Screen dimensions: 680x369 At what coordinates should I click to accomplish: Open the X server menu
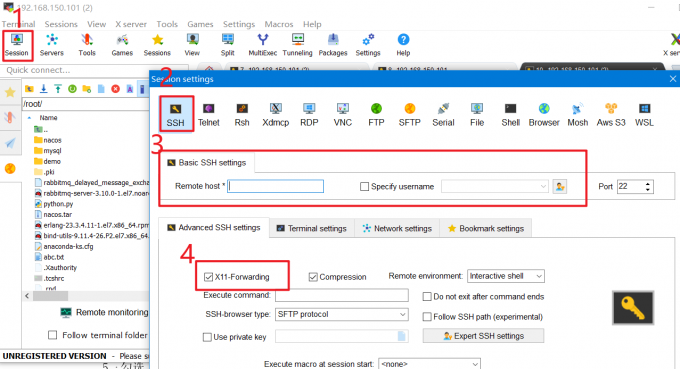point(131,24)
